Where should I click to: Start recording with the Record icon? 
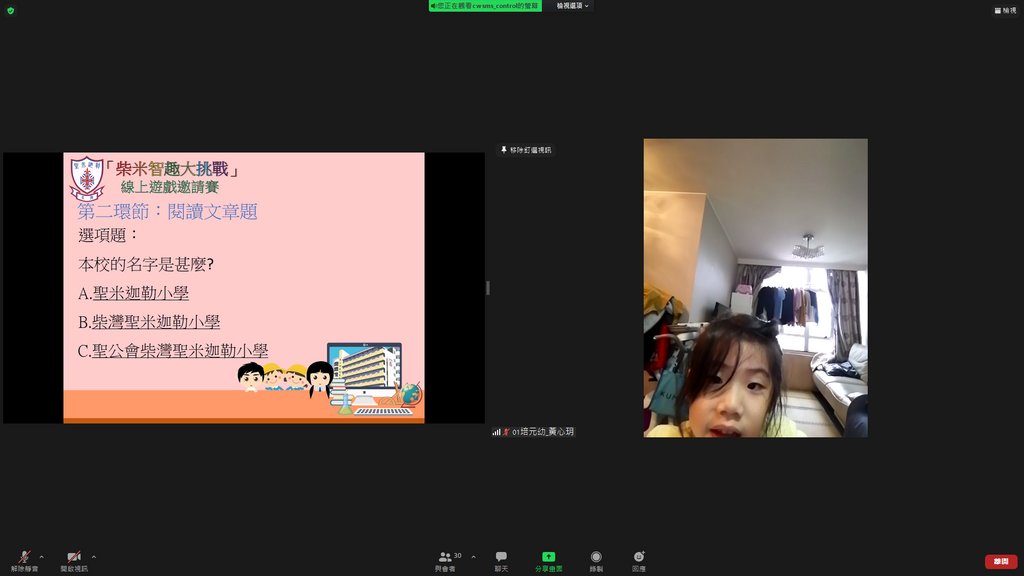coord(596,557)
